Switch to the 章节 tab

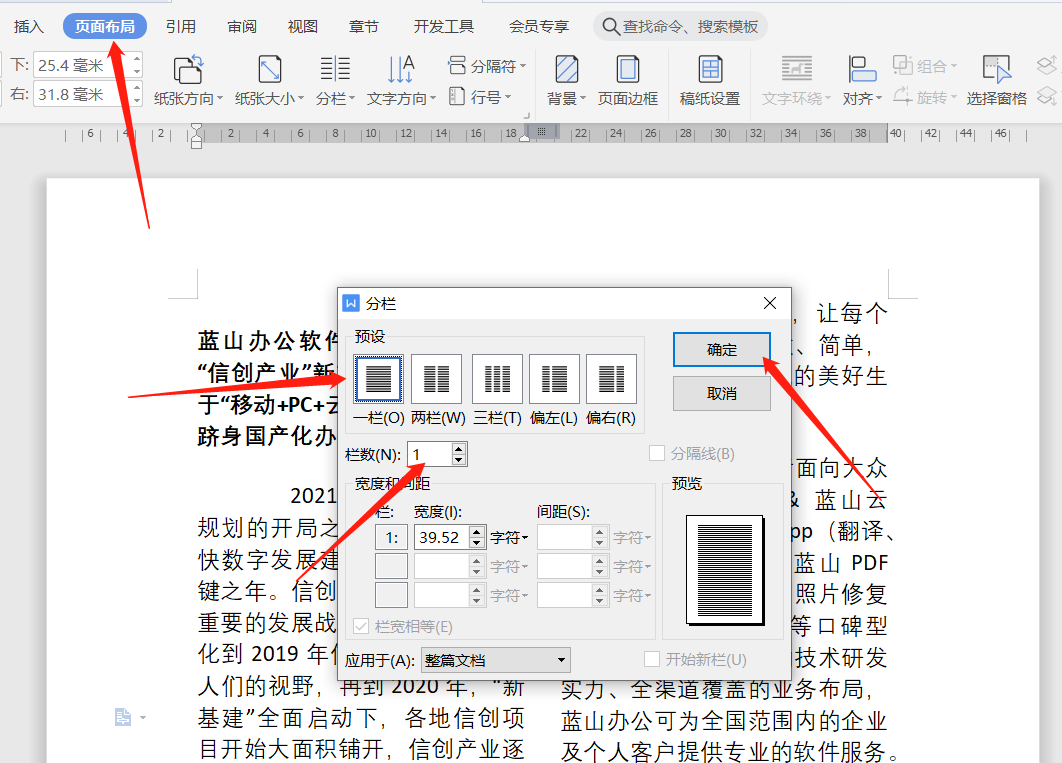pos(364,26)
